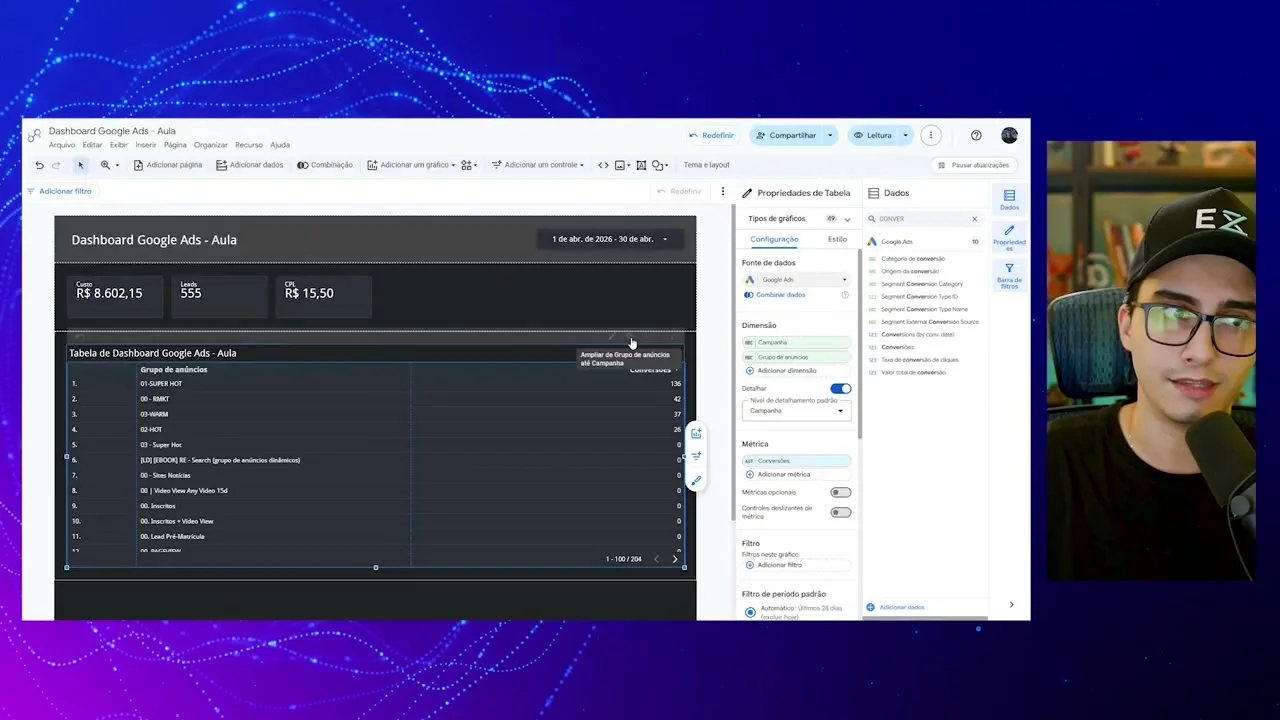The height and width of the screenshot is (720, 1280).
Task: Switch to the Estilo tab
Action: coord(837,239)
